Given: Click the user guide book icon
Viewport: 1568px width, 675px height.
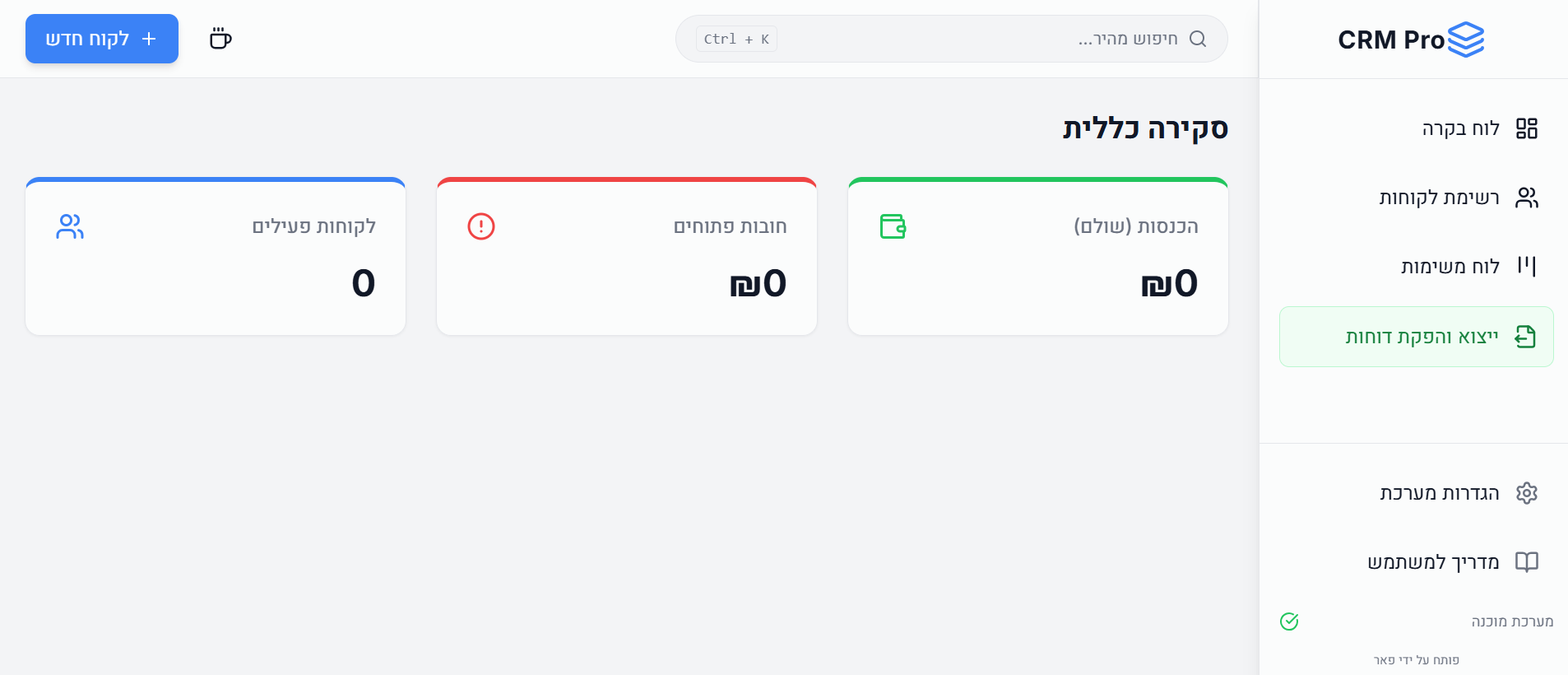Looking at the screenshot, I should coord(1527,562).
